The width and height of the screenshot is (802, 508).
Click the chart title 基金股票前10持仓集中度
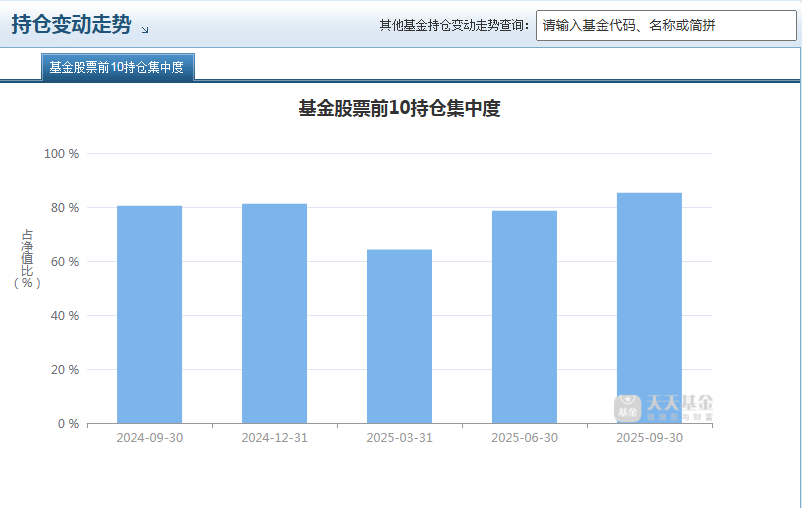point(399,108)
